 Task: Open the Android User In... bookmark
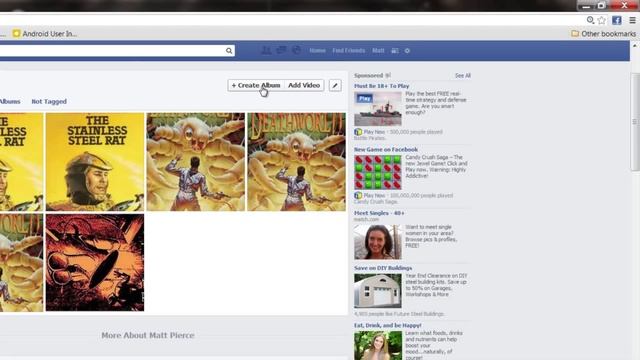coord(45,33)
